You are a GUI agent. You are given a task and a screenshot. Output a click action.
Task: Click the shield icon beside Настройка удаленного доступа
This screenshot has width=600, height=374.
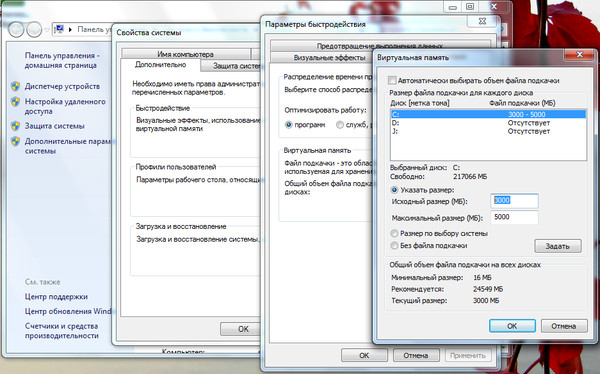click(x=15, y=102)
